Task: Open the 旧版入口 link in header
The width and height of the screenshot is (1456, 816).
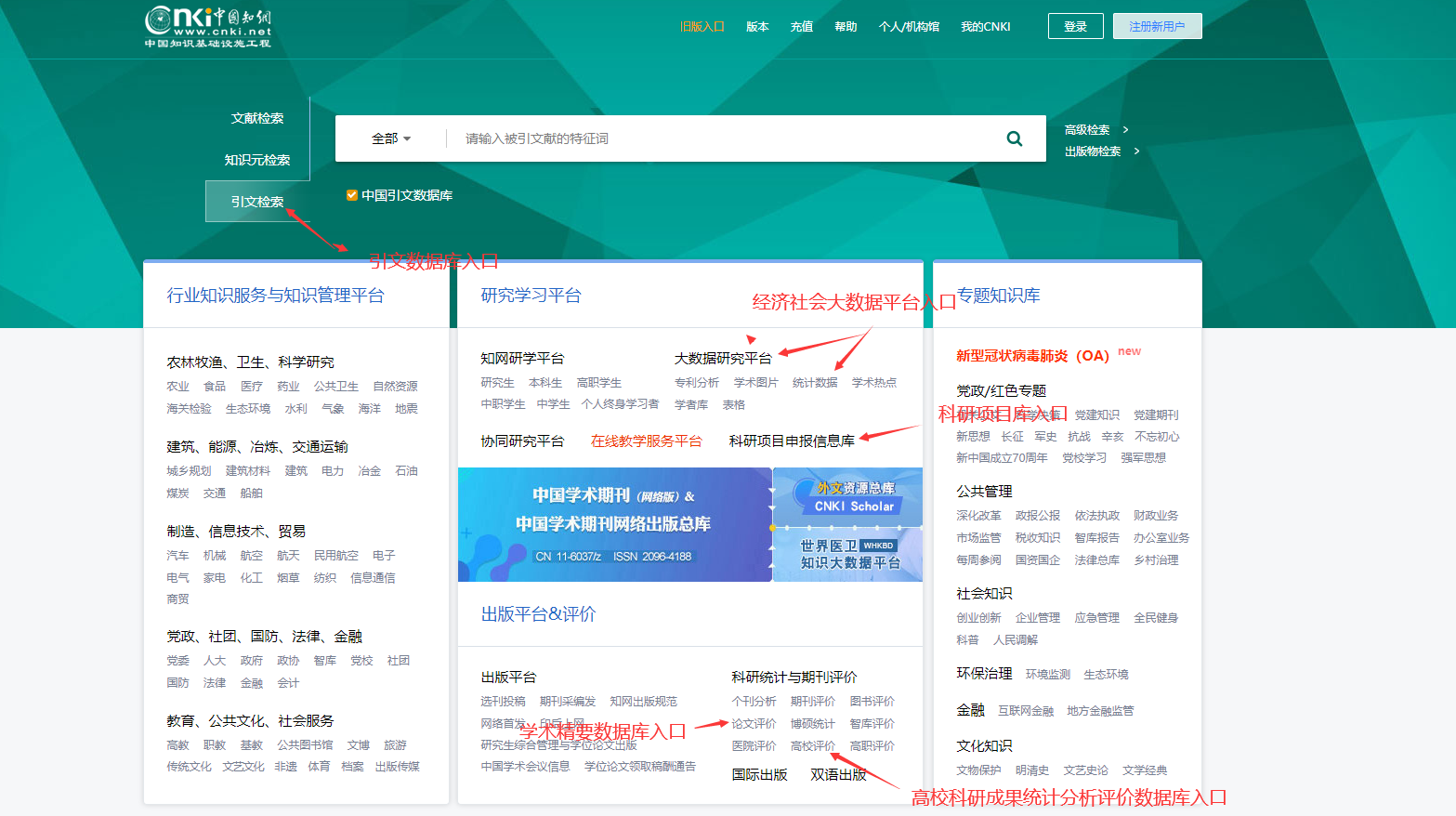Action: tap(702, 27)
